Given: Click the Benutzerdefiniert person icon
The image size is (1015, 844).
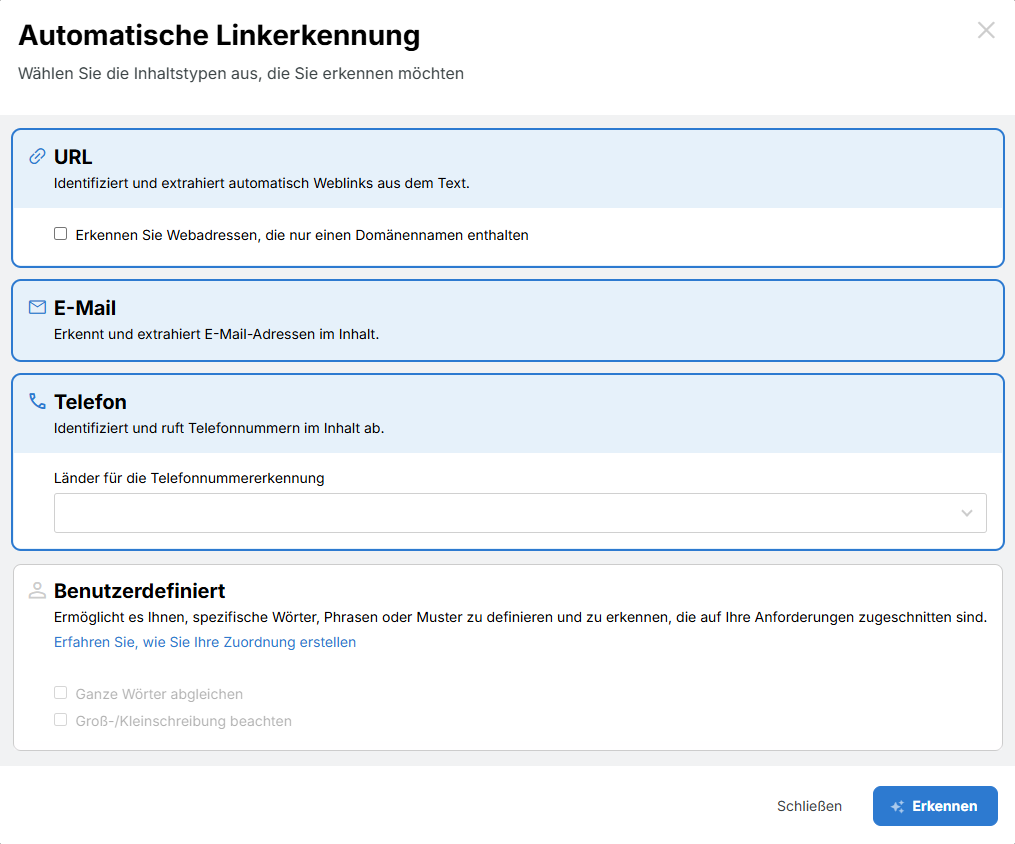Looking at the screenshot, I should (x=38, y=590).
